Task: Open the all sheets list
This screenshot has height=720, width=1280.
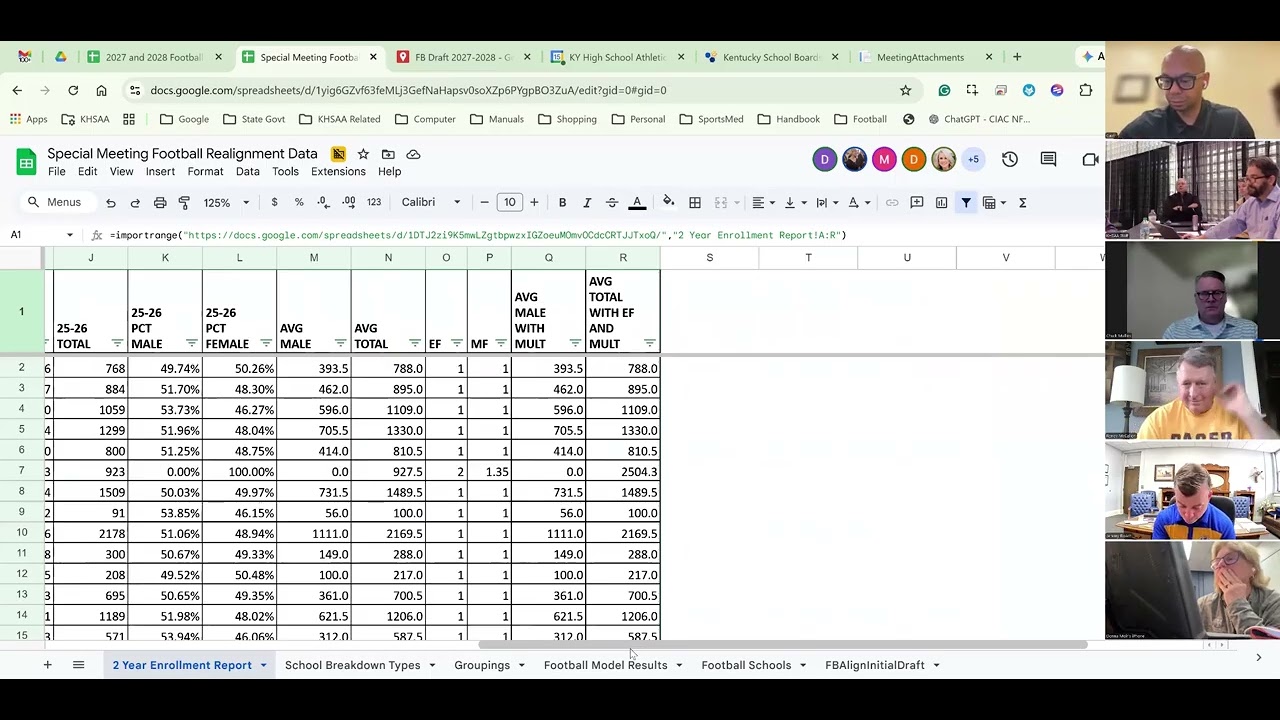Action: [x=78, y=665]
